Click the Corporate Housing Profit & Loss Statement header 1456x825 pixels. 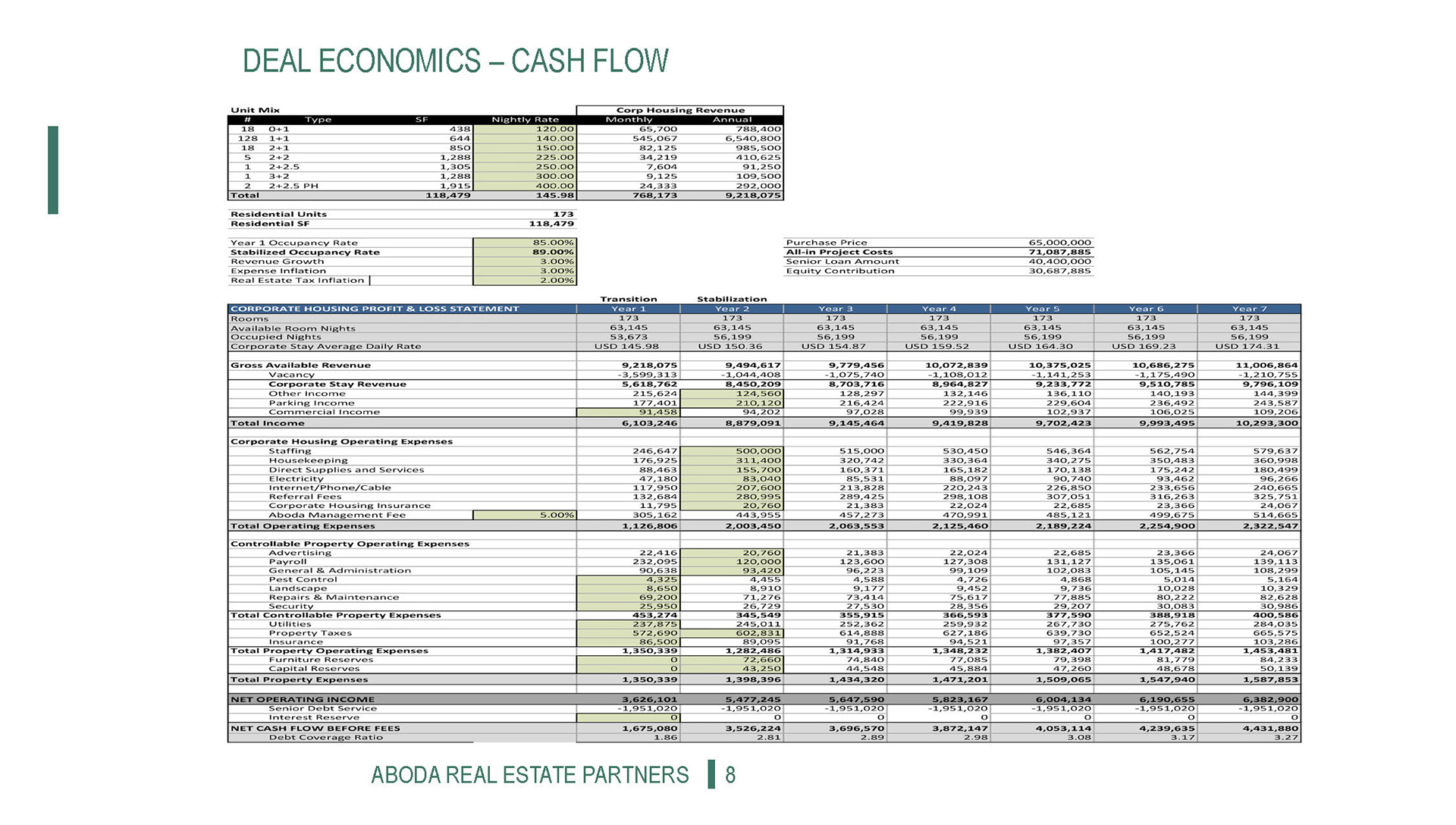click(x=375, y=309)
